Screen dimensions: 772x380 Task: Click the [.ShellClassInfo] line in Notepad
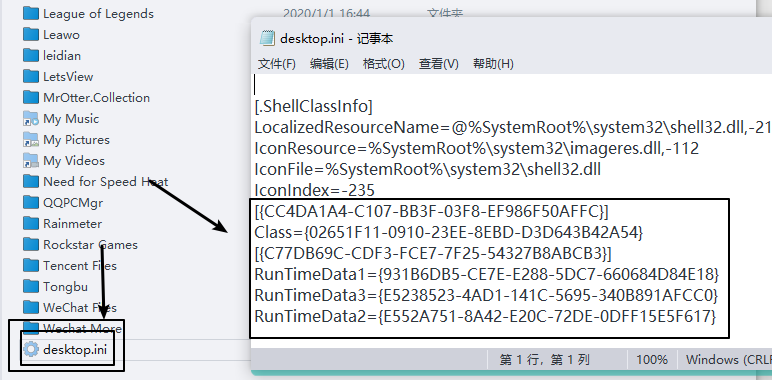(x=314, y=106)
